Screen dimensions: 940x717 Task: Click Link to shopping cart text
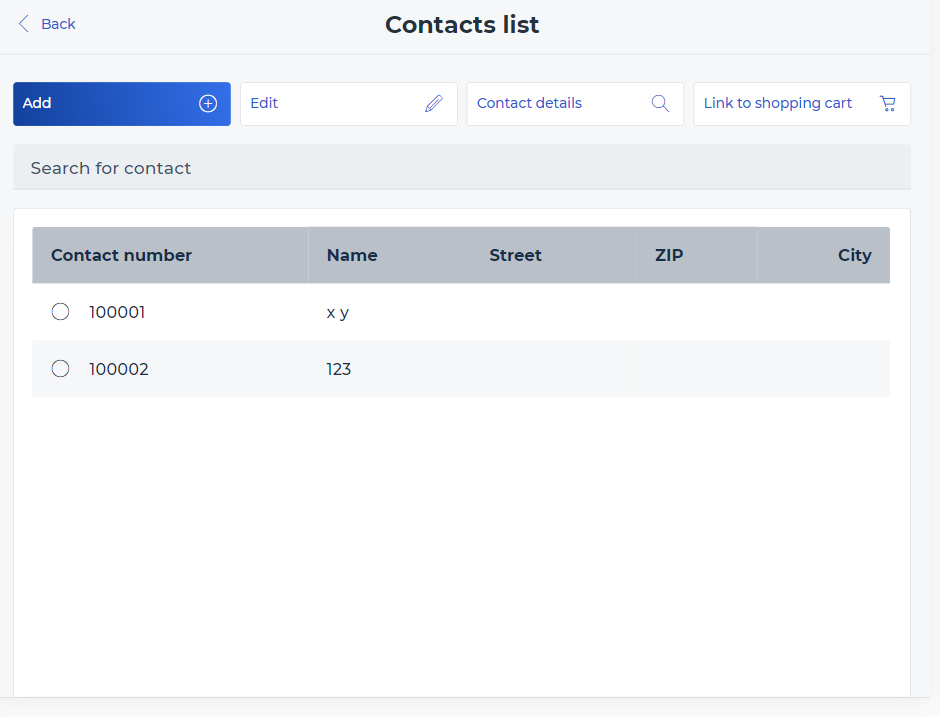[777, 104]
